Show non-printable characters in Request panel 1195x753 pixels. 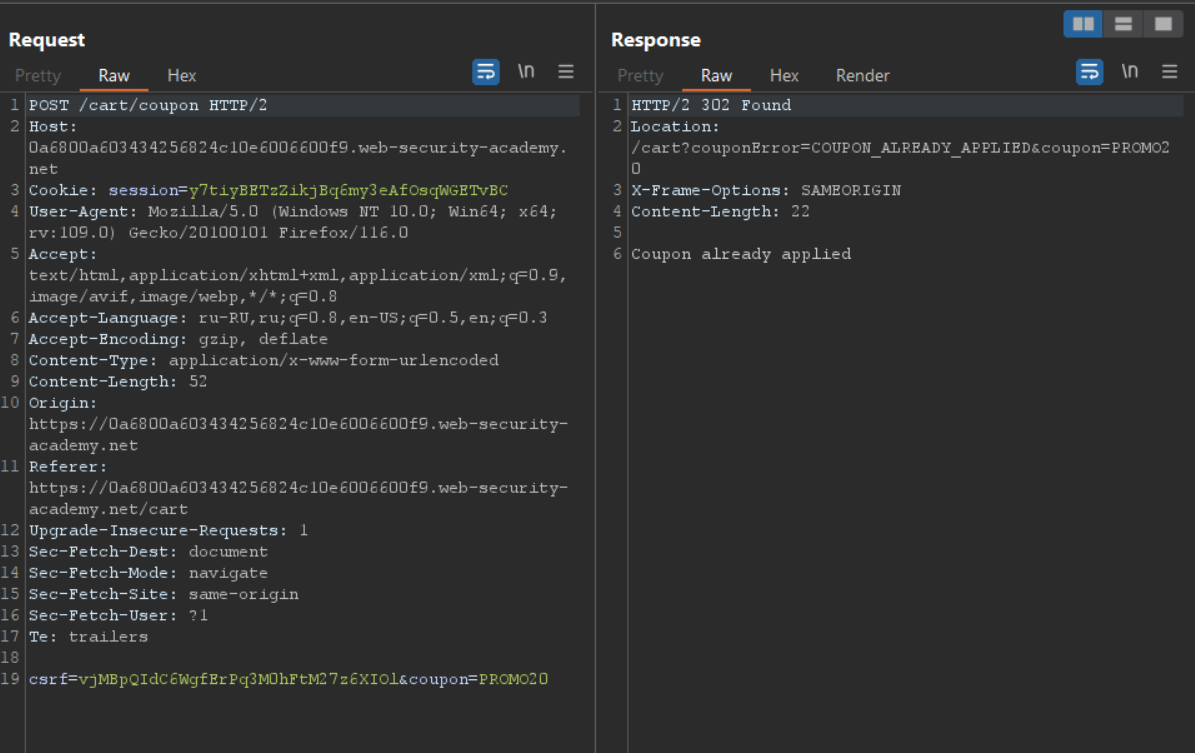click(x=526, y=72)
